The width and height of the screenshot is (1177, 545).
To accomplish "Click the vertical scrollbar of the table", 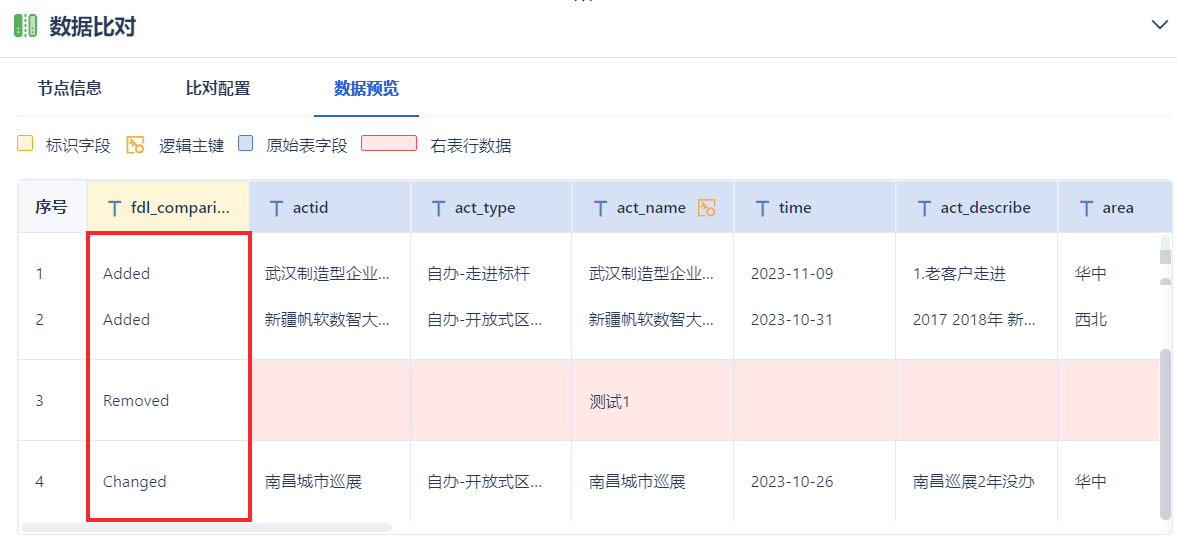I will 1165,432.
